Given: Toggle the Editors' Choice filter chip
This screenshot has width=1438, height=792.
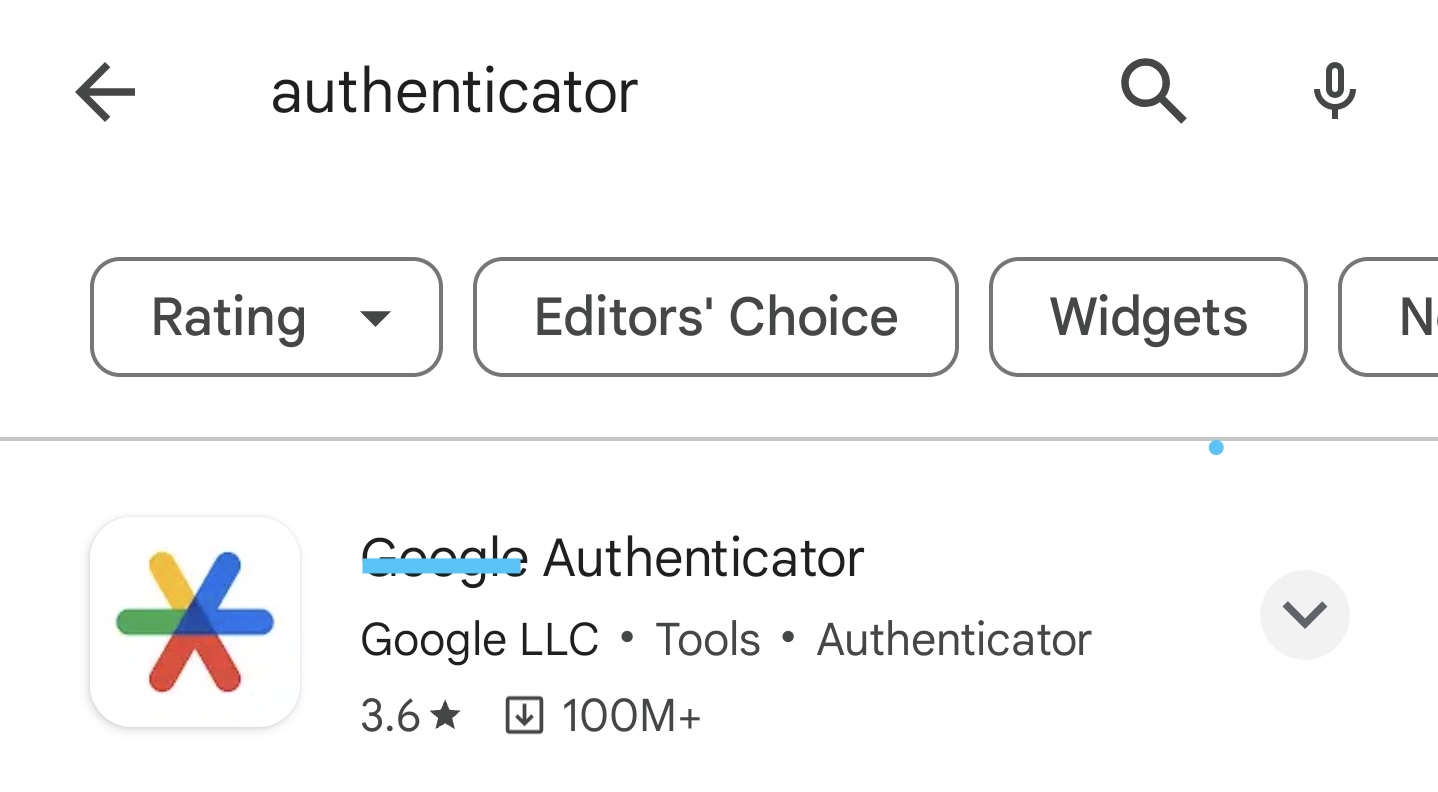Looking at the screenshot, I should (715, 318).
